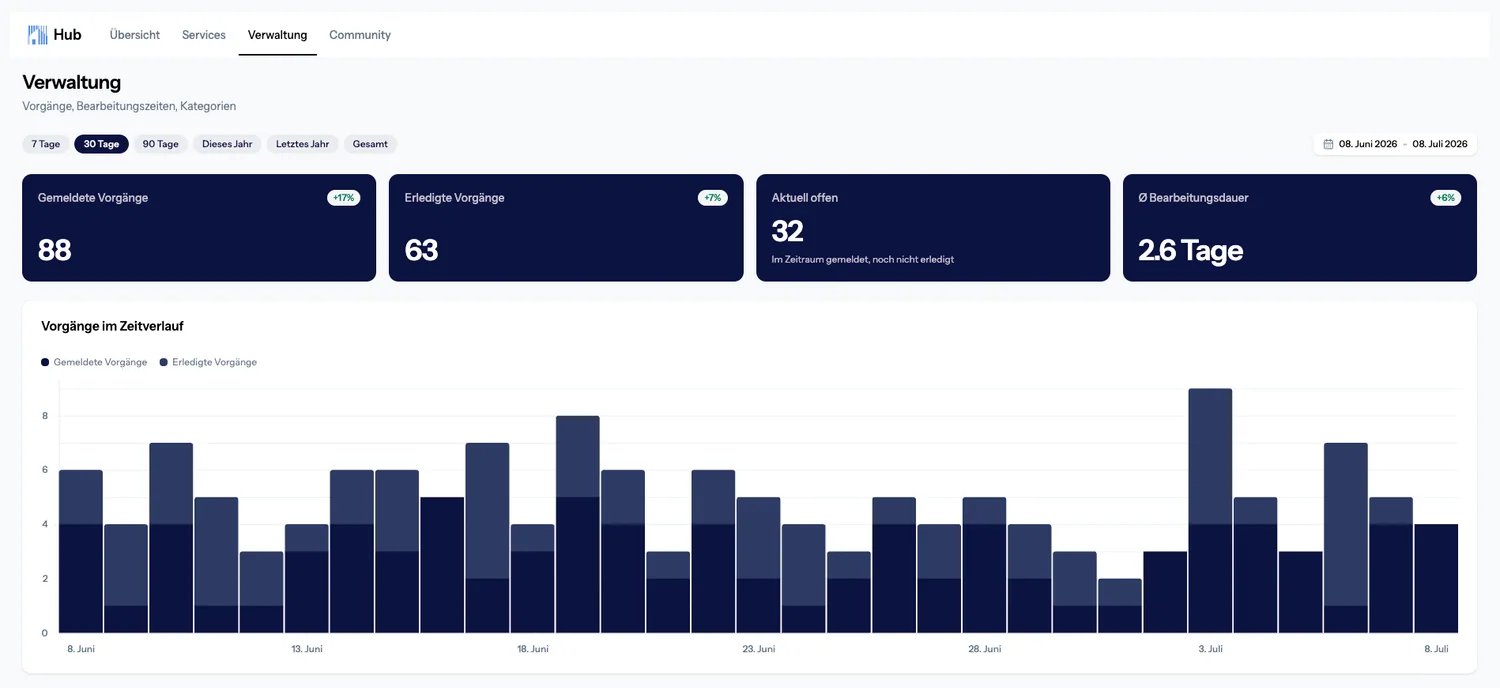This screenshot has width=1500, height=688.
Task: Choose the Dieses Jahr filter
Action: (227, 144)
